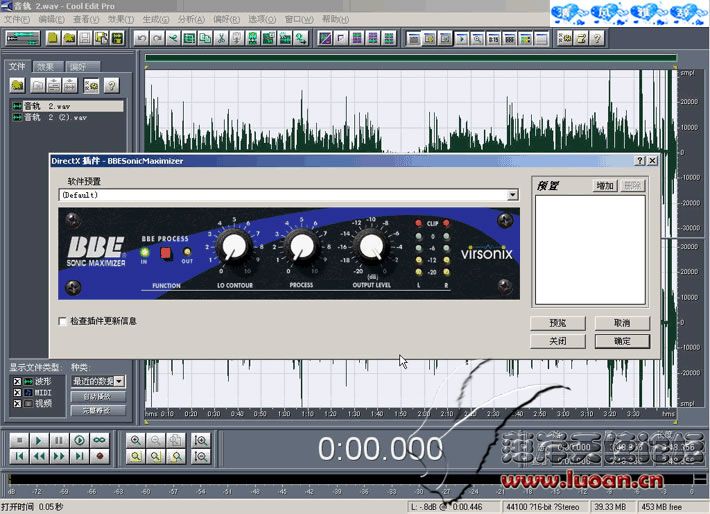Click the auto-play button below 种类 dropdown
This screenshot has height=514, width=710.
[x=97, y=397]
